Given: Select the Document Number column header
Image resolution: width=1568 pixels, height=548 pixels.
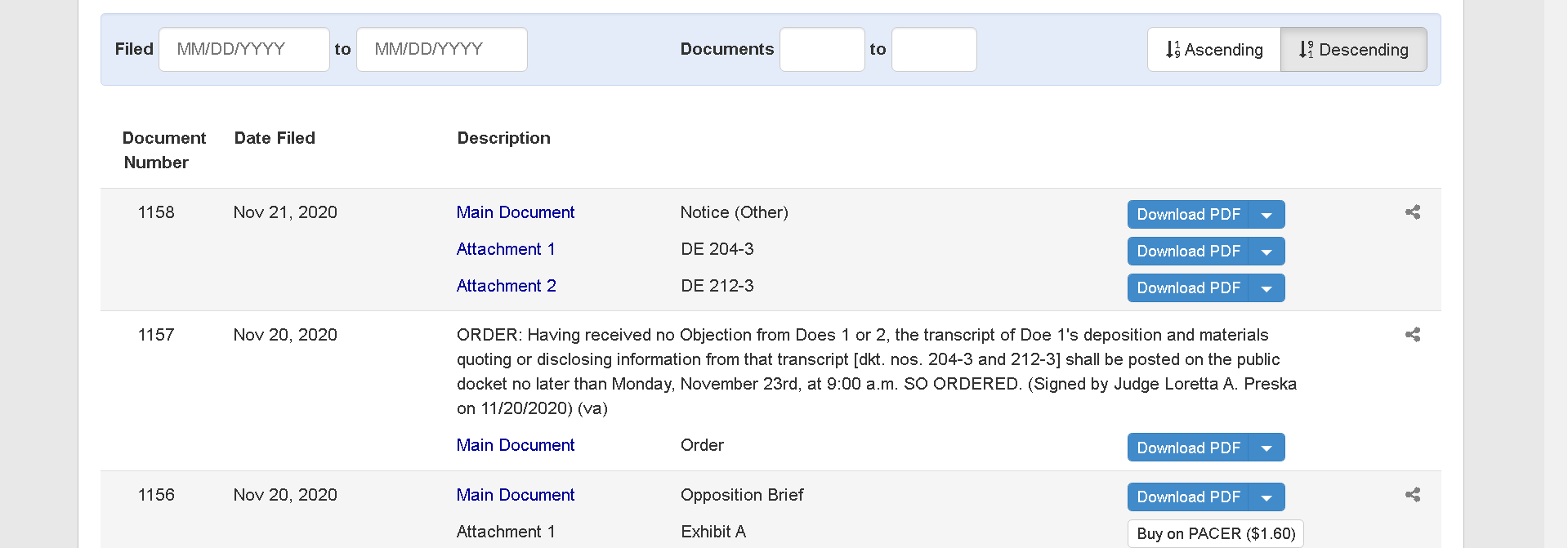Looking at the screenshot, I should pyautogui.click(x=164, y=150).
